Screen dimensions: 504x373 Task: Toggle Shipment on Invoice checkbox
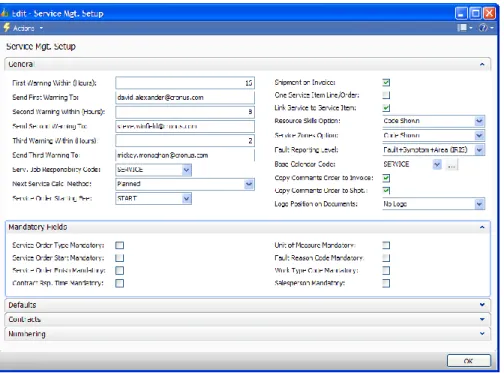386,82
